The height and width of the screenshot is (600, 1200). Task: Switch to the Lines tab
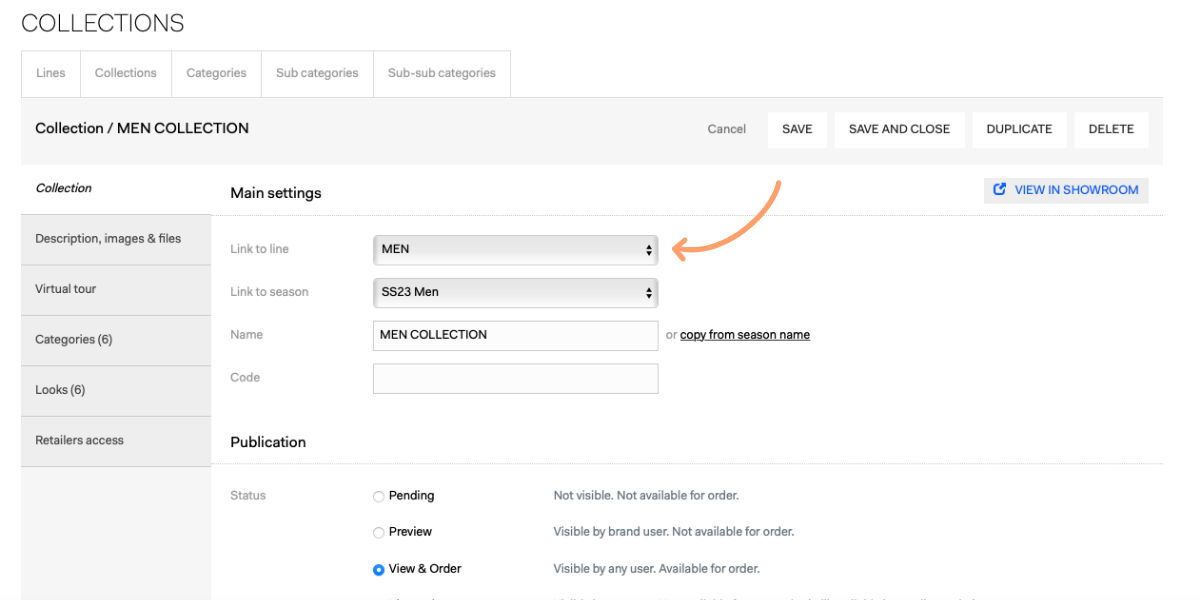point(50,73)
